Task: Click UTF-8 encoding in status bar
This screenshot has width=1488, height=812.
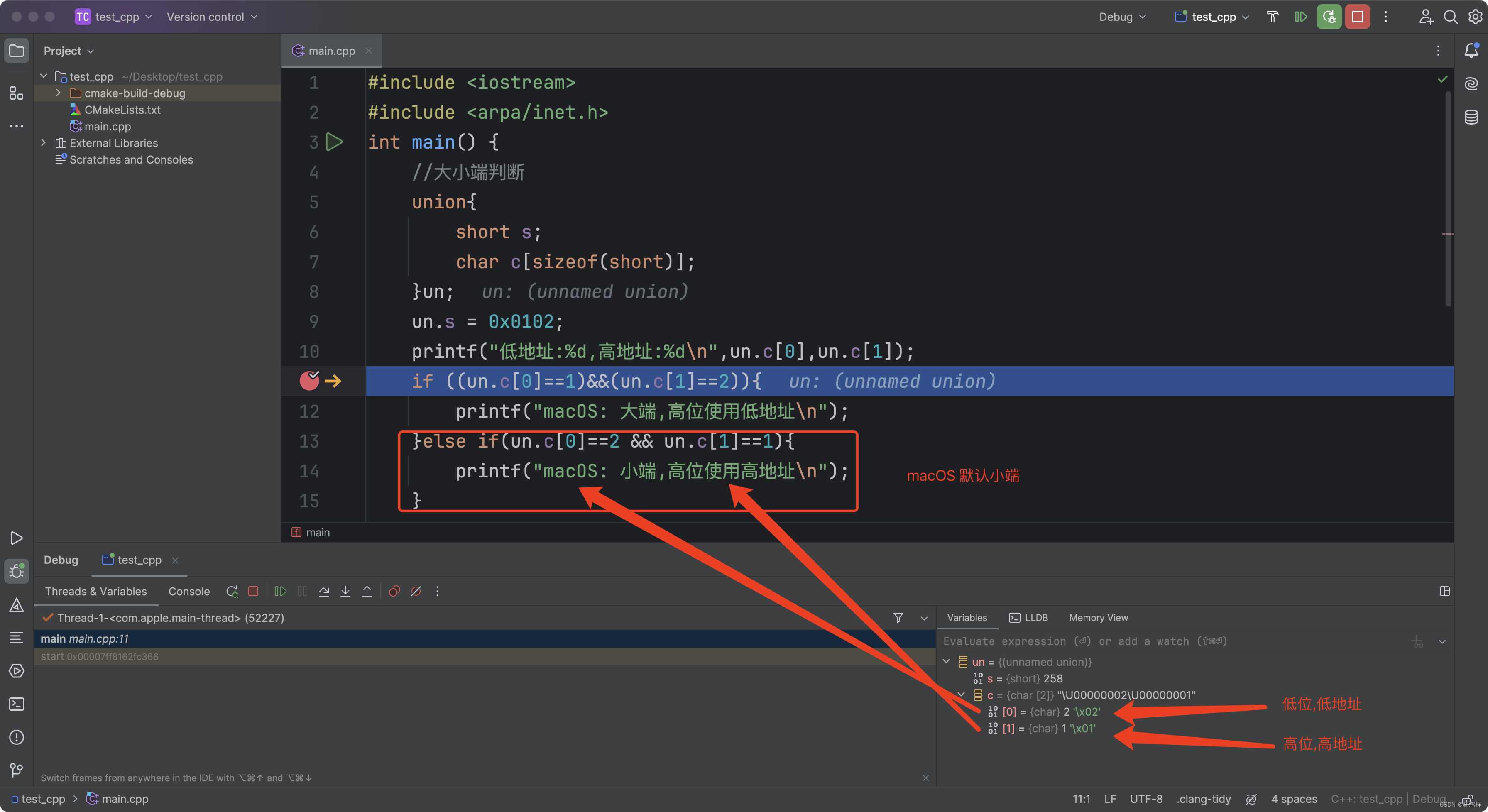Action: point(1146,799)
